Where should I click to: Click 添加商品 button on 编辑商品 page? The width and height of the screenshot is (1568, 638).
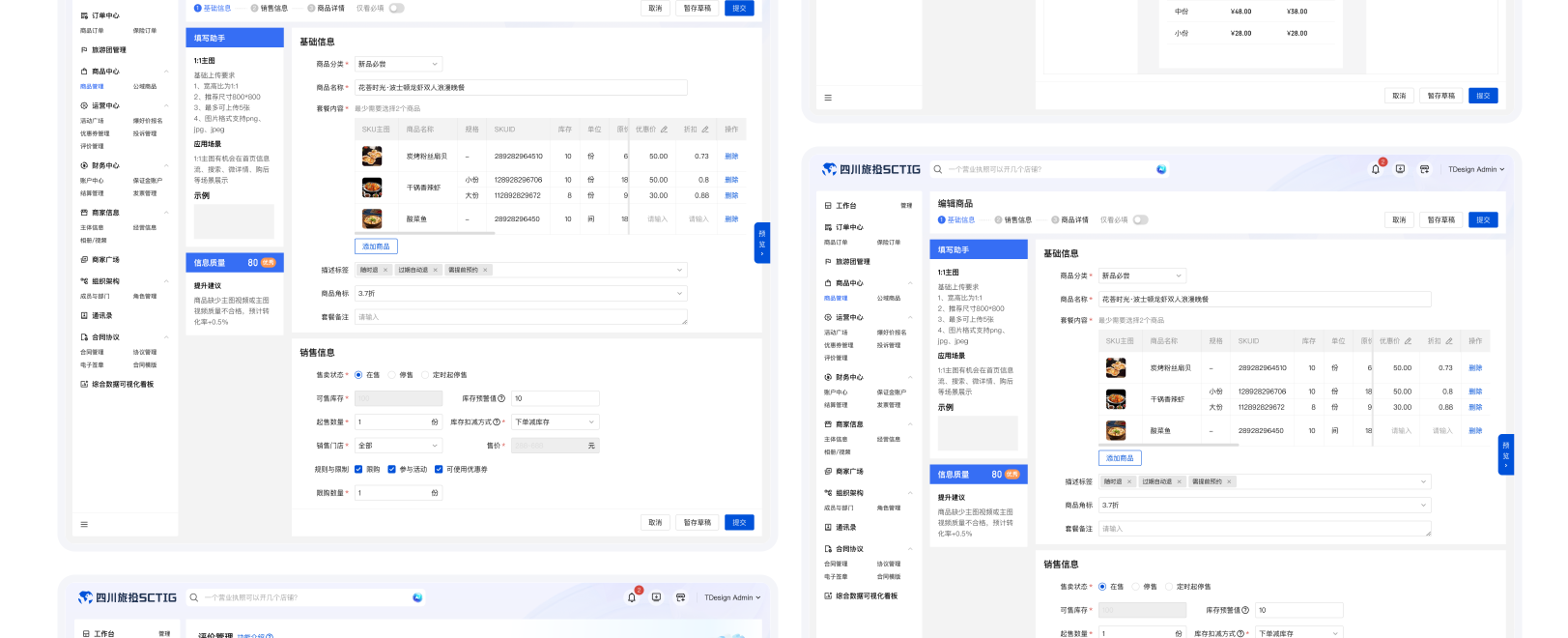[x=1120, y=458]
